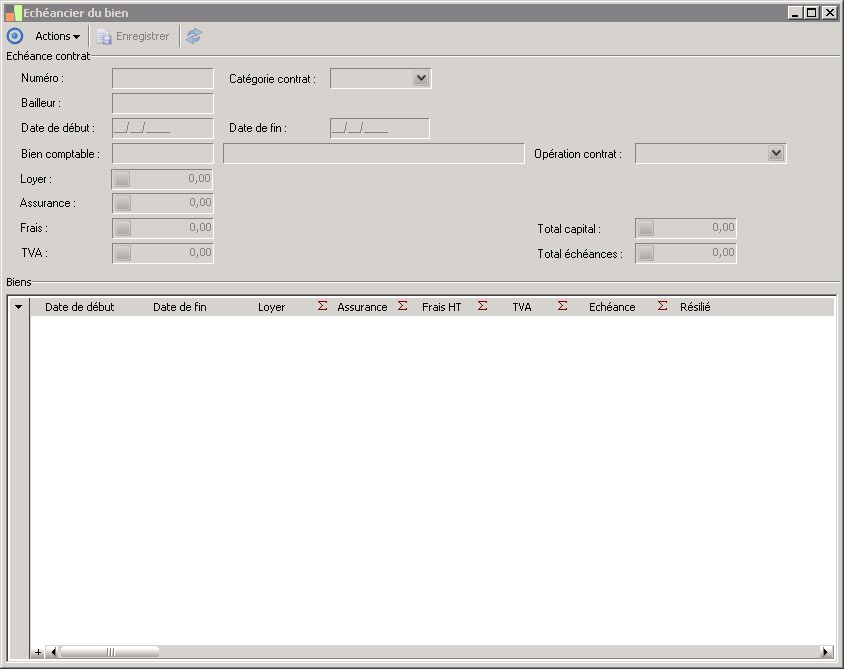Click the Assurance amount value 0,00

(x=200, y=202)
